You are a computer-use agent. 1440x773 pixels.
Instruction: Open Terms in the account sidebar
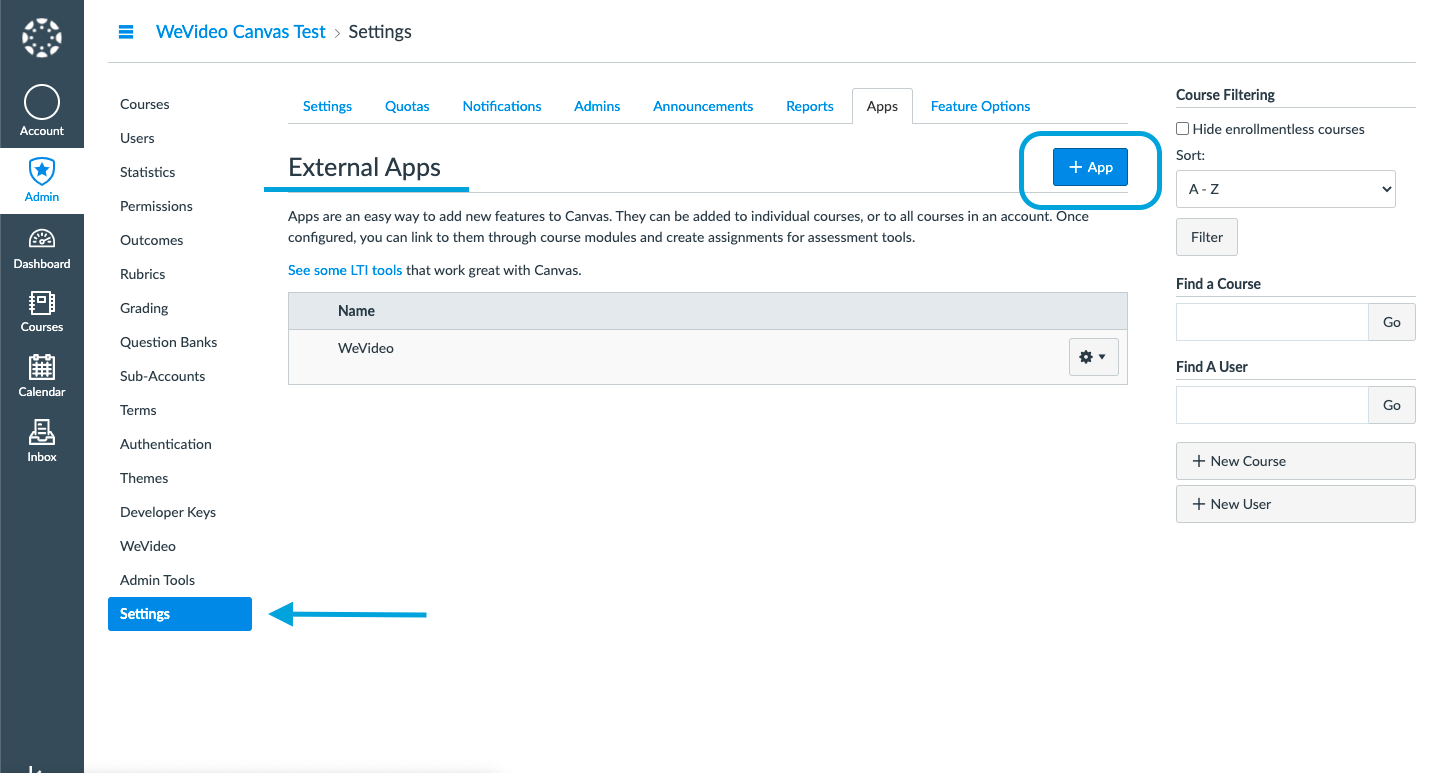(138, 410)
